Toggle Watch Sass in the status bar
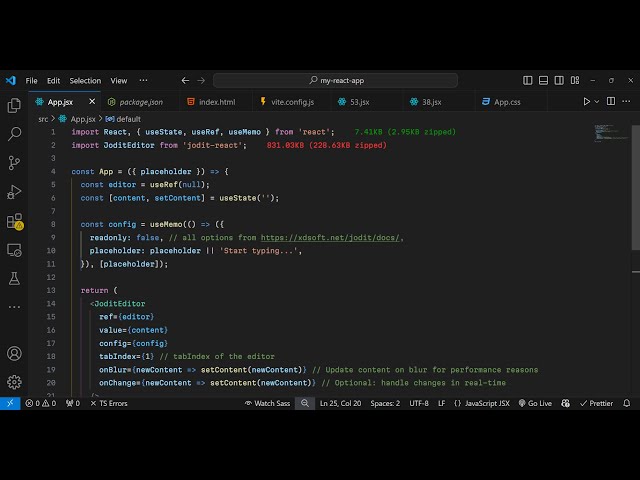 pyautogui.click(x=267, y=403)
